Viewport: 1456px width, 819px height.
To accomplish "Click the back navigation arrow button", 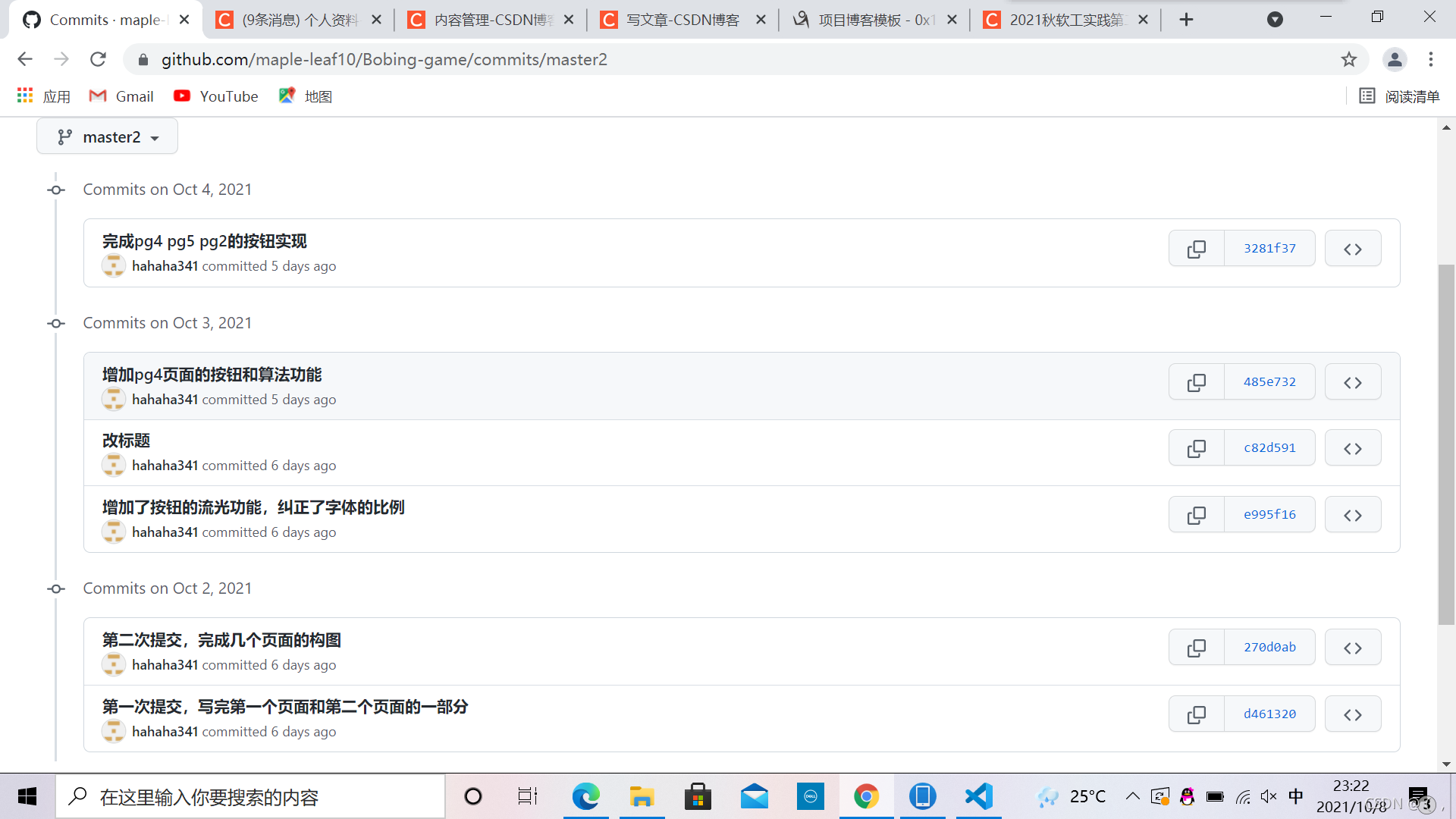I will 24,59.
